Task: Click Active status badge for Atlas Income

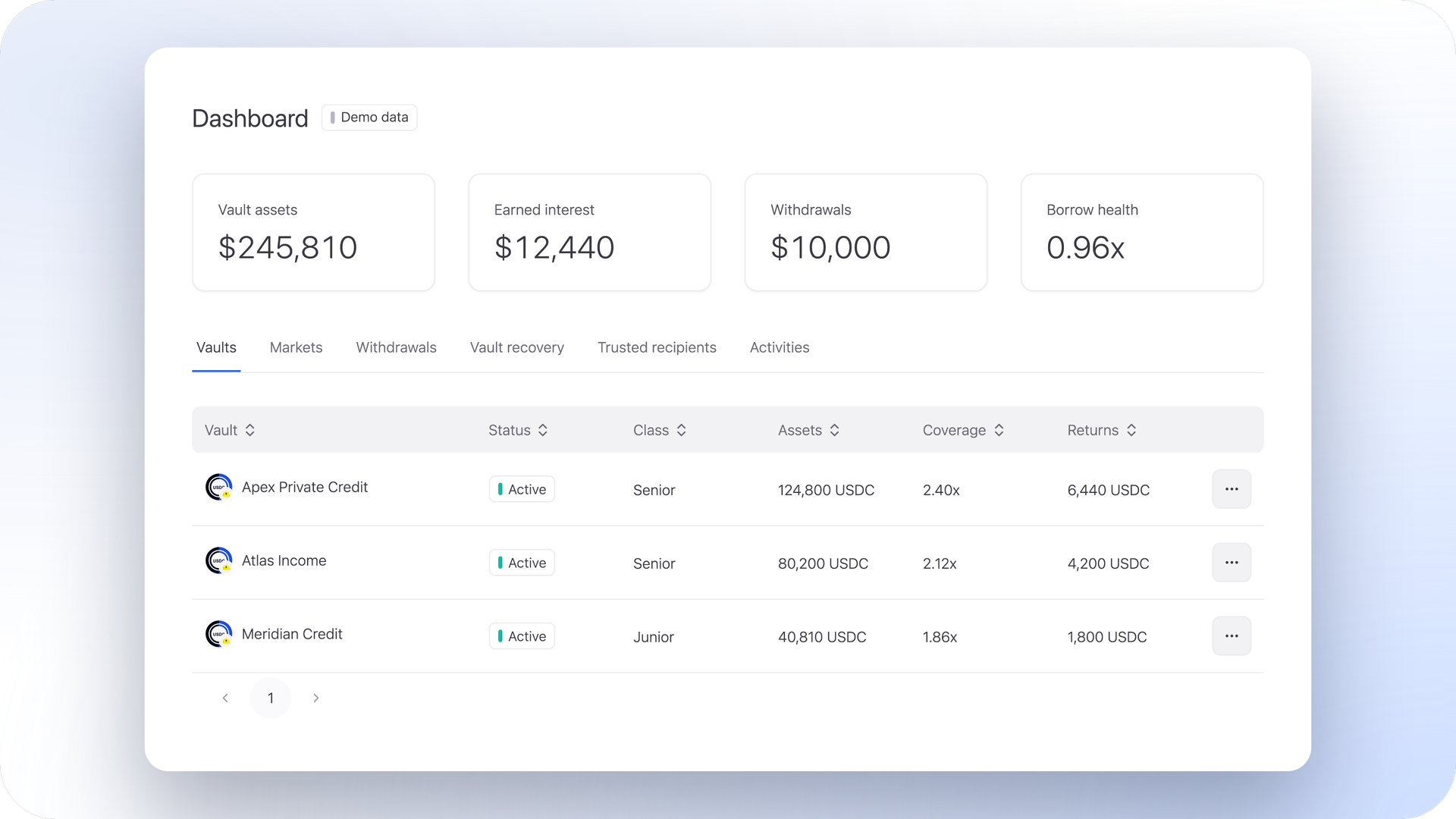Action: [522, 563]
